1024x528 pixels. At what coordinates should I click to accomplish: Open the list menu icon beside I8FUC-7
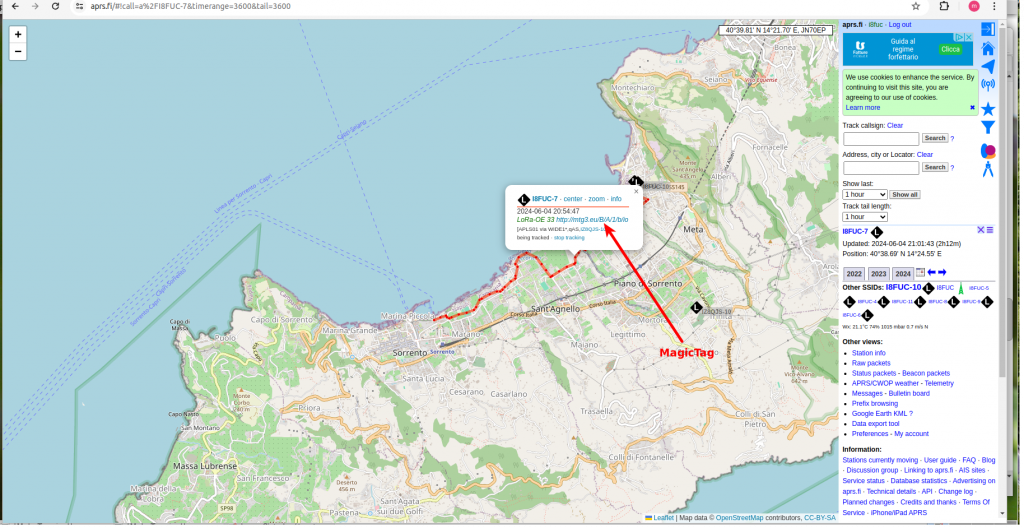coord(990,230)
